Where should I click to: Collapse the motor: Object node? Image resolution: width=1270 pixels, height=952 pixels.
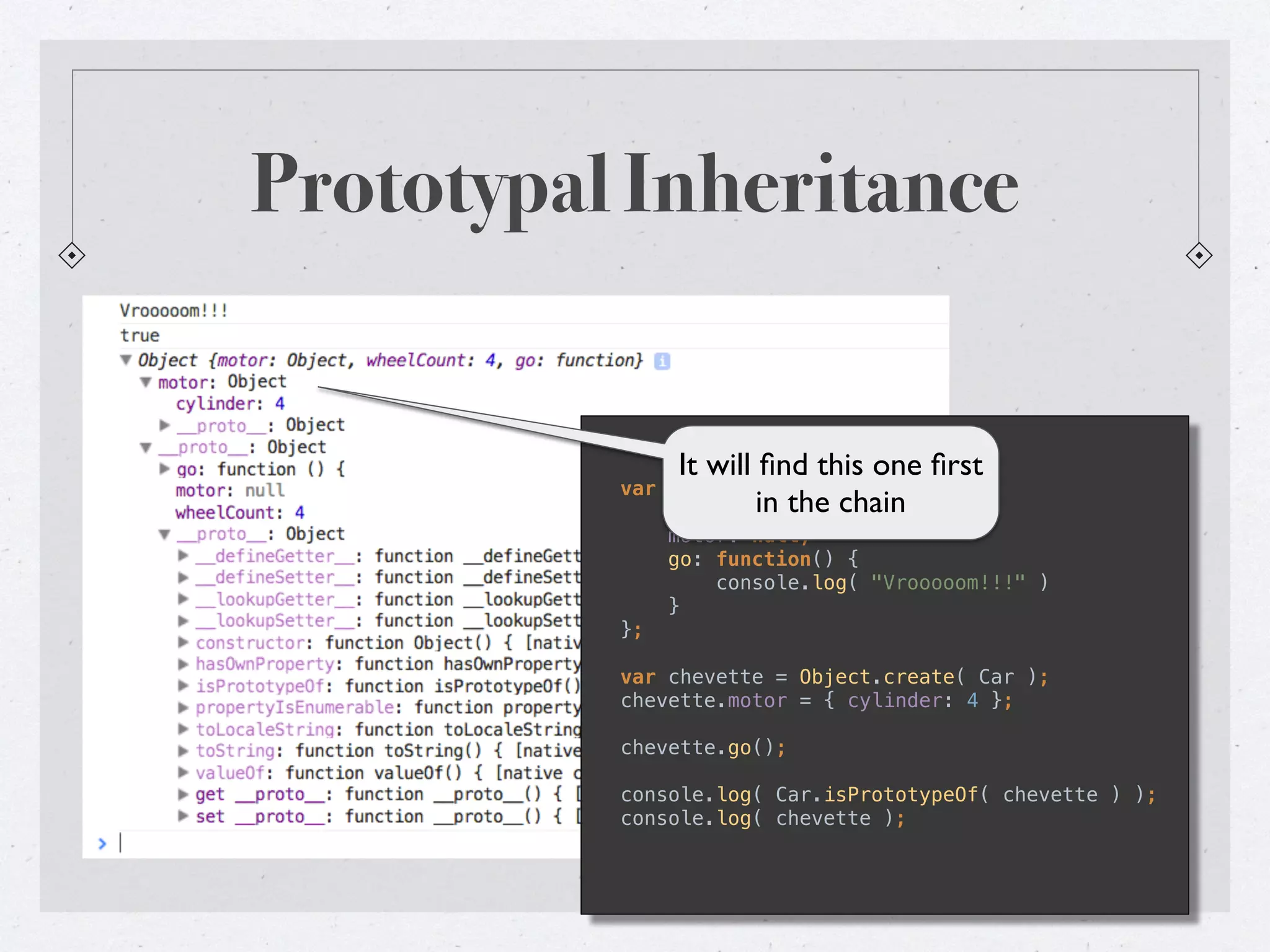[146, 382]
